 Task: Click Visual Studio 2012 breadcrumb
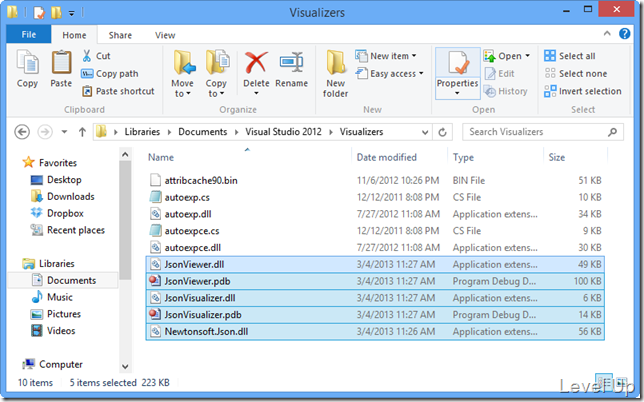pyautogui.click(x=283, y=132)
